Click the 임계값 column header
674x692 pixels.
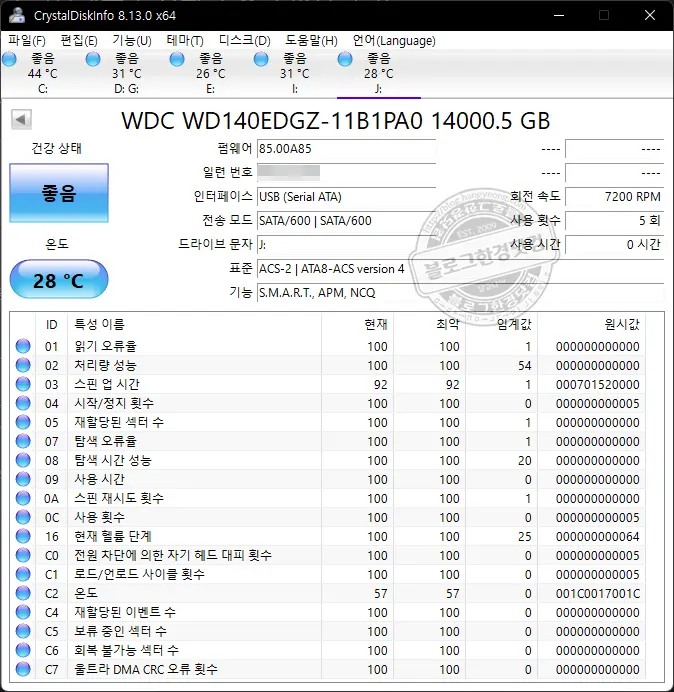pos(501,324)
